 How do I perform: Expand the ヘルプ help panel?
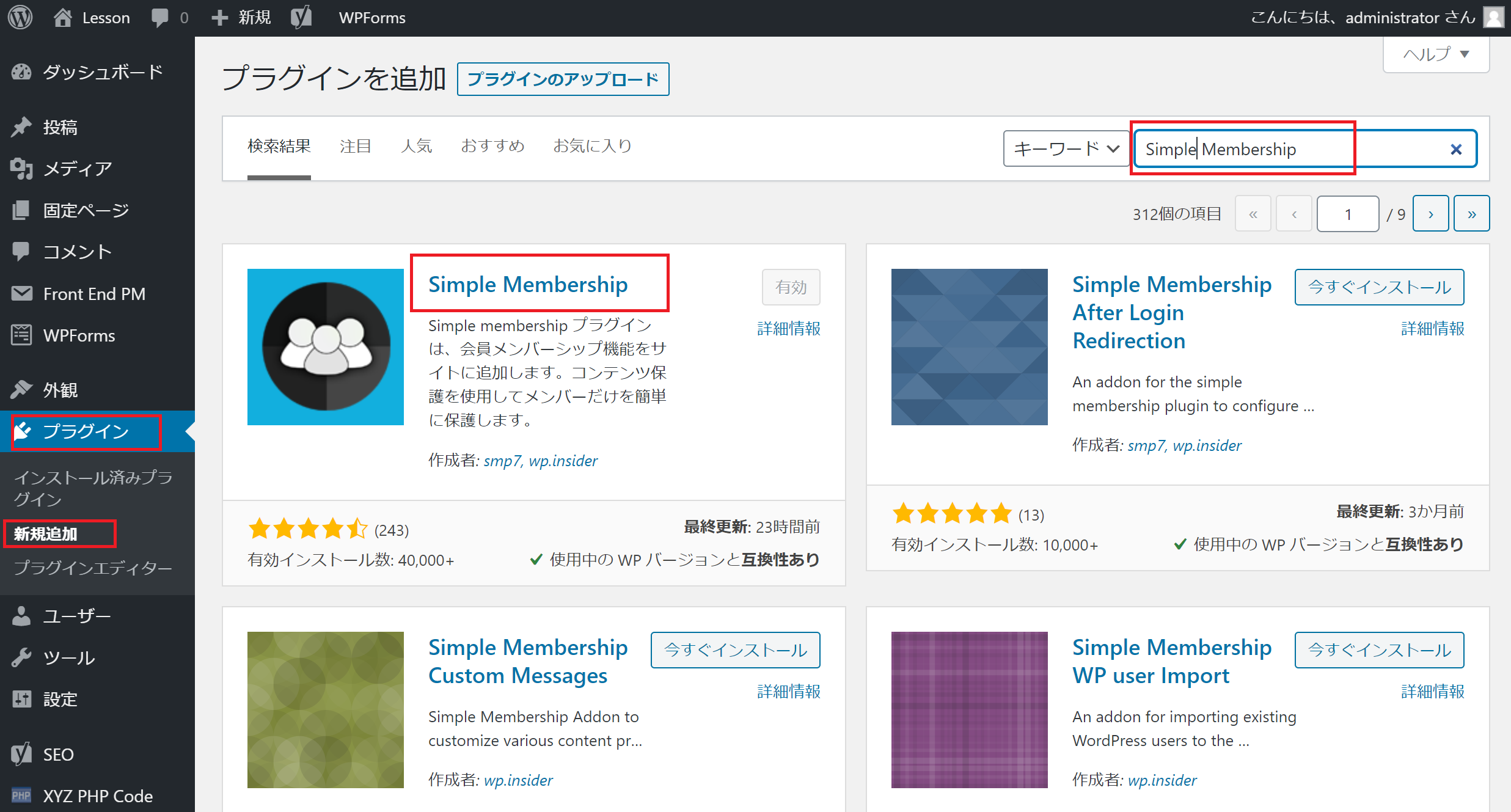coord(1436,54)
